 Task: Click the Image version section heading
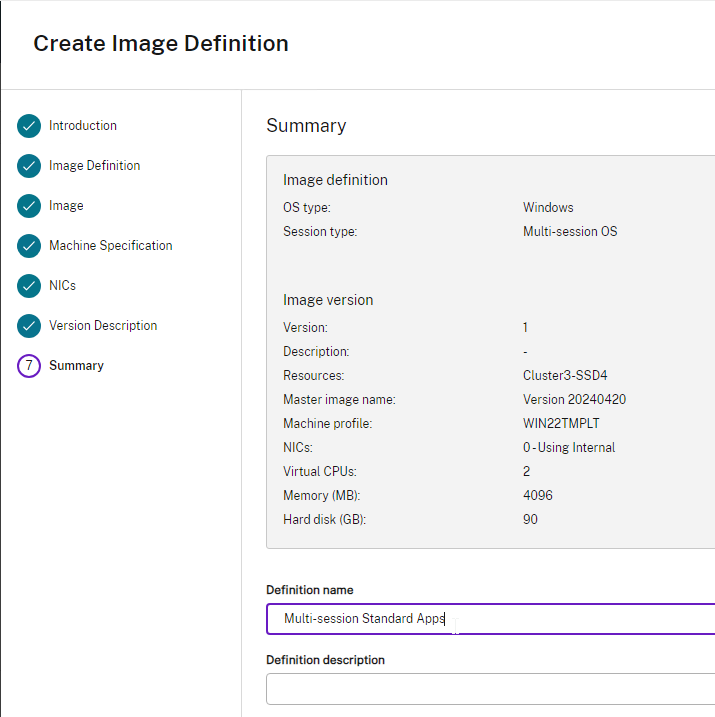pyautogui.click(x=328, y=300)
